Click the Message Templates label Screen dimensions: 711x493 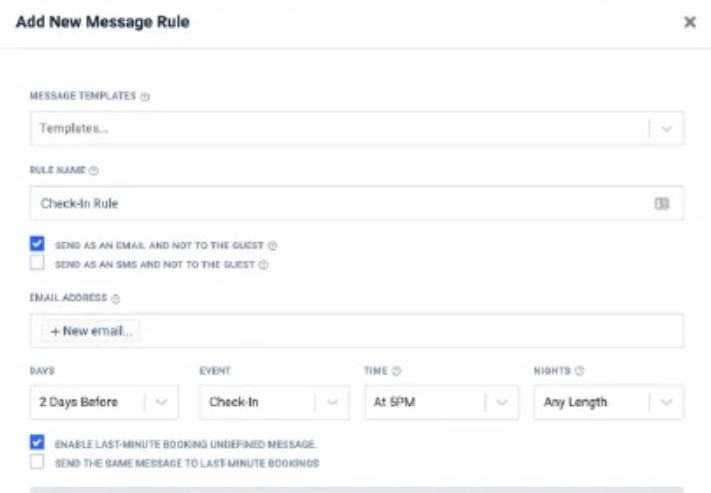[83, 96]
